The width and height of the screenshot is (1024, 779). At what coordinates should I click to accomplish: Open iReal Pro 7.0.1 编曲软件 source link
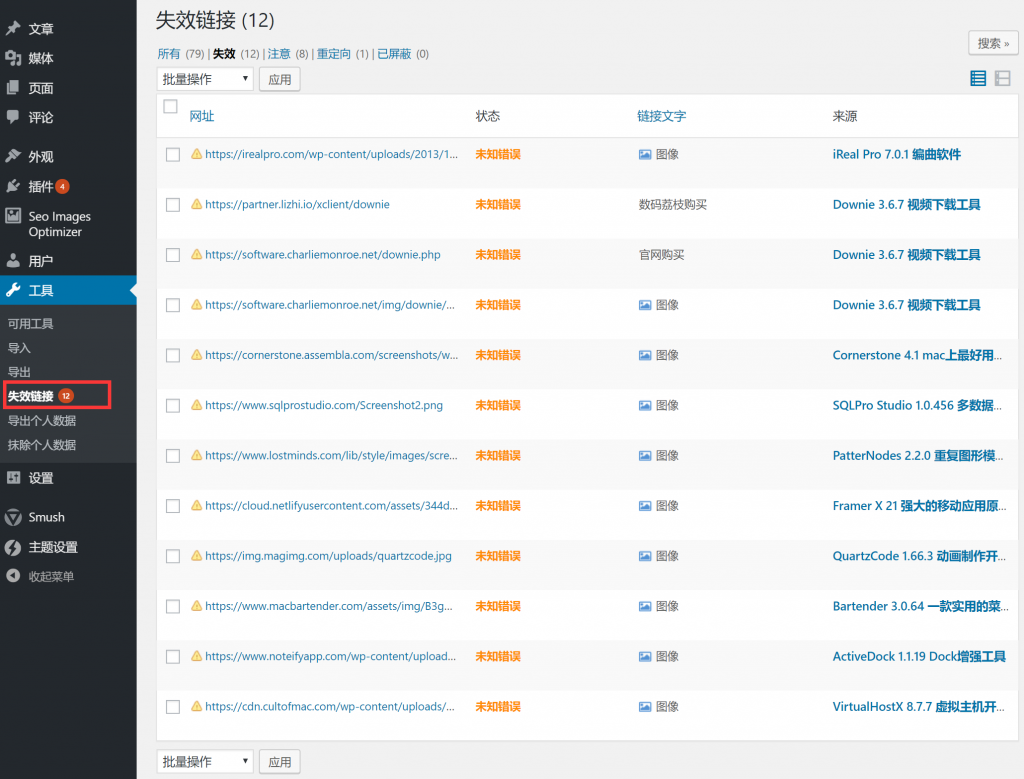tap(897, 154)
